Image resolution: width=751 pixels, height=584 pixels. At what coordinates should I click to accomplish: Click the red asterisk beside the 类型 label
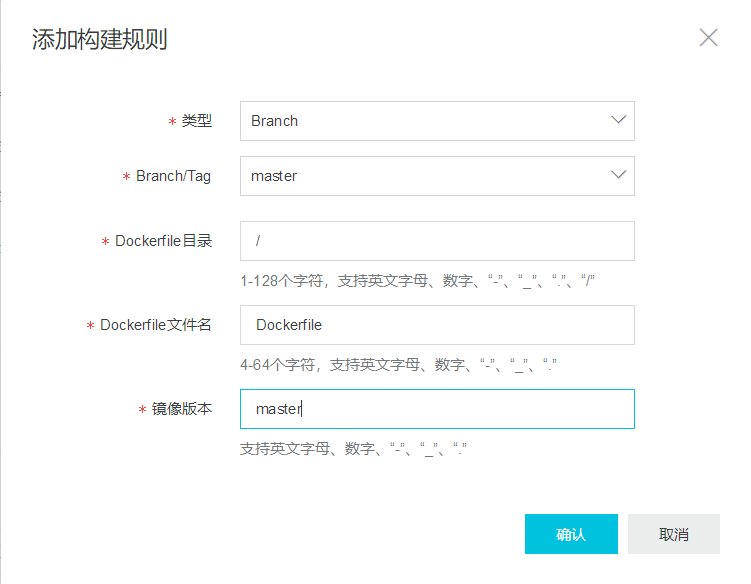click(172, 122)
